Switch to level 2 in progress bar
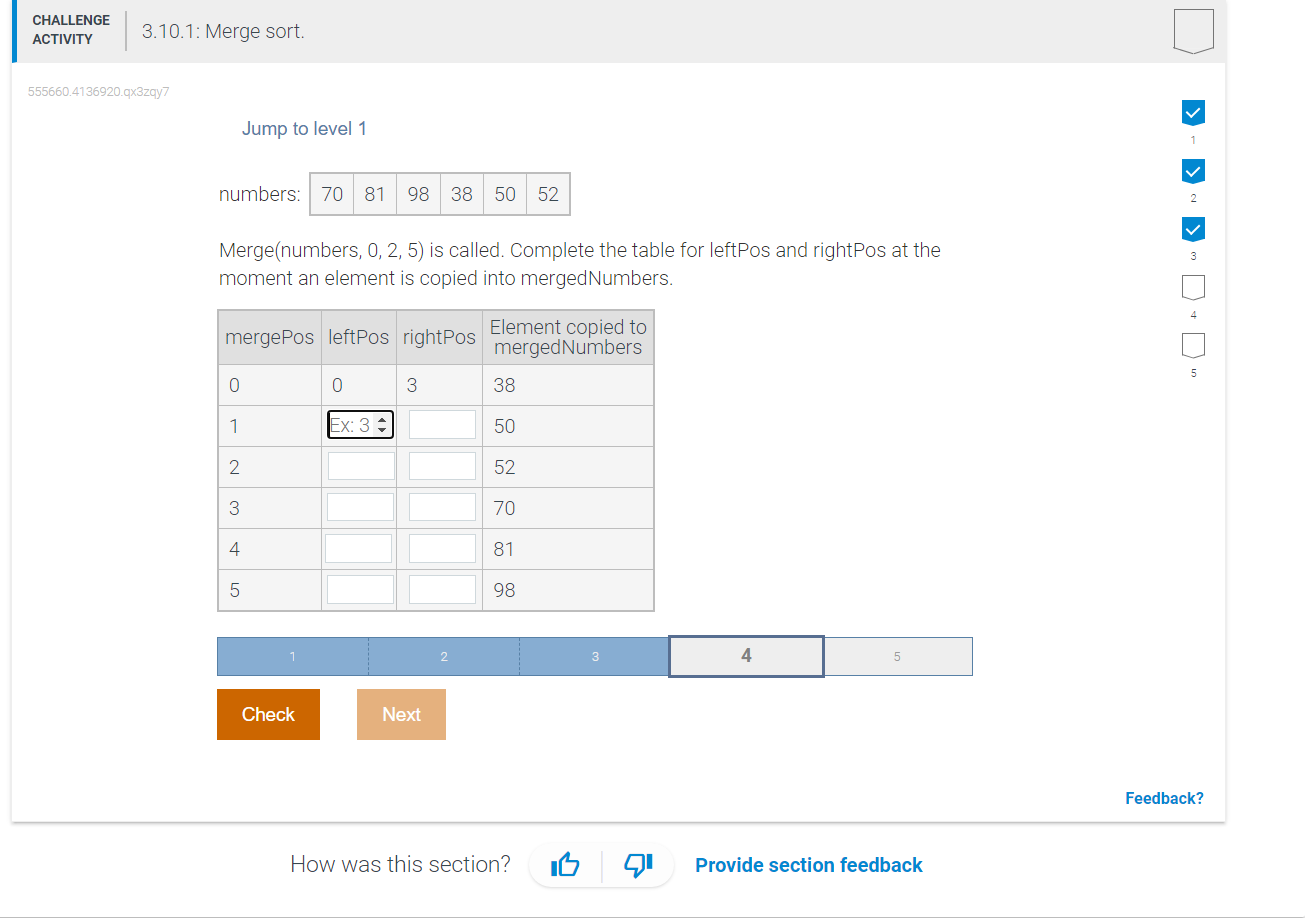This screenshot has width=1305, height=918. click(444, 656)
